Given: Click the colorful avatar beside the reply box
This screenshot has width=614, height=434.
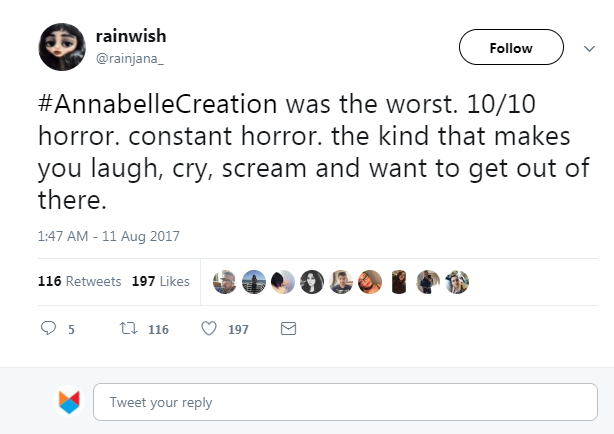Looking at the screenshot, I should click(x=67, y=402).
